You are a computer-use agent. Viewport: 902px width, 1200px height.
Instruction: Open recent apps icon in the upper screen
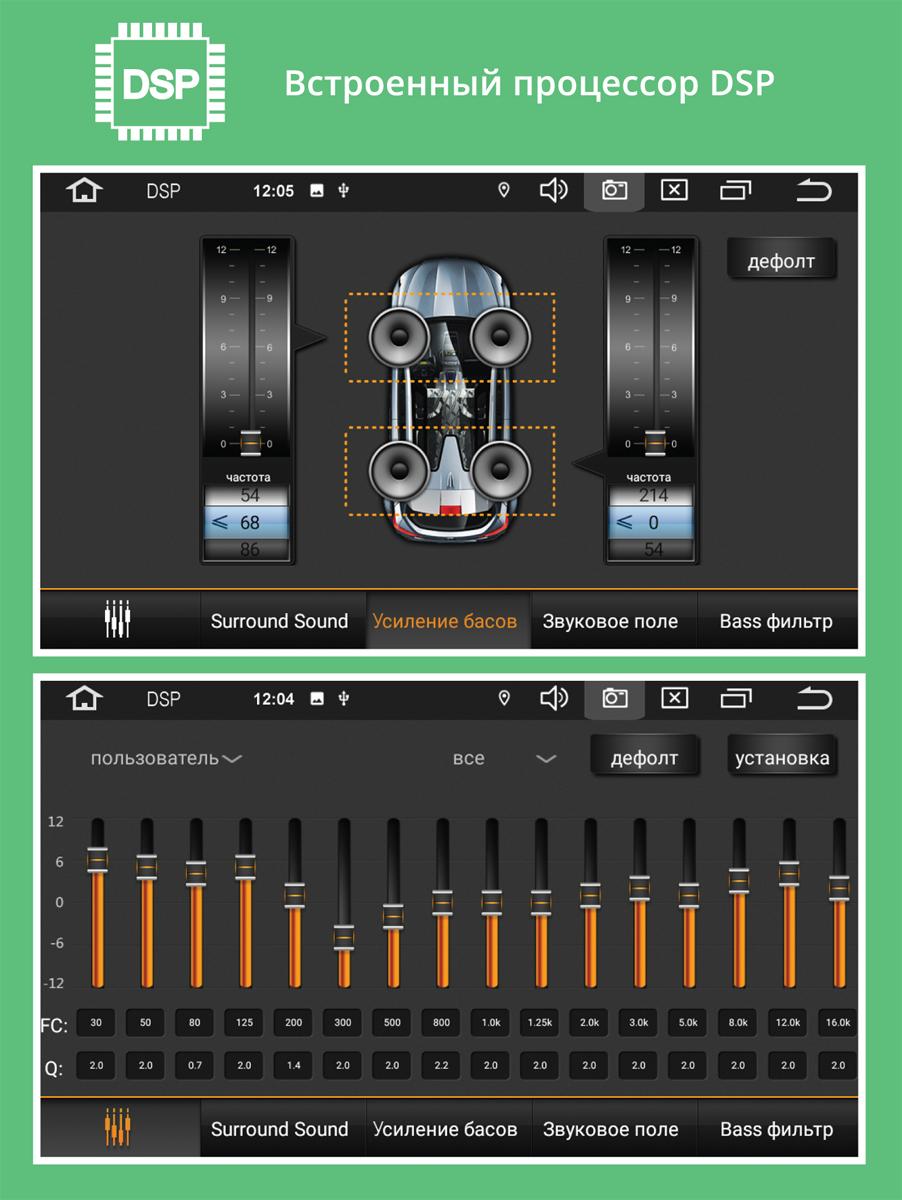pyautogui.click(x=735, y=190)
